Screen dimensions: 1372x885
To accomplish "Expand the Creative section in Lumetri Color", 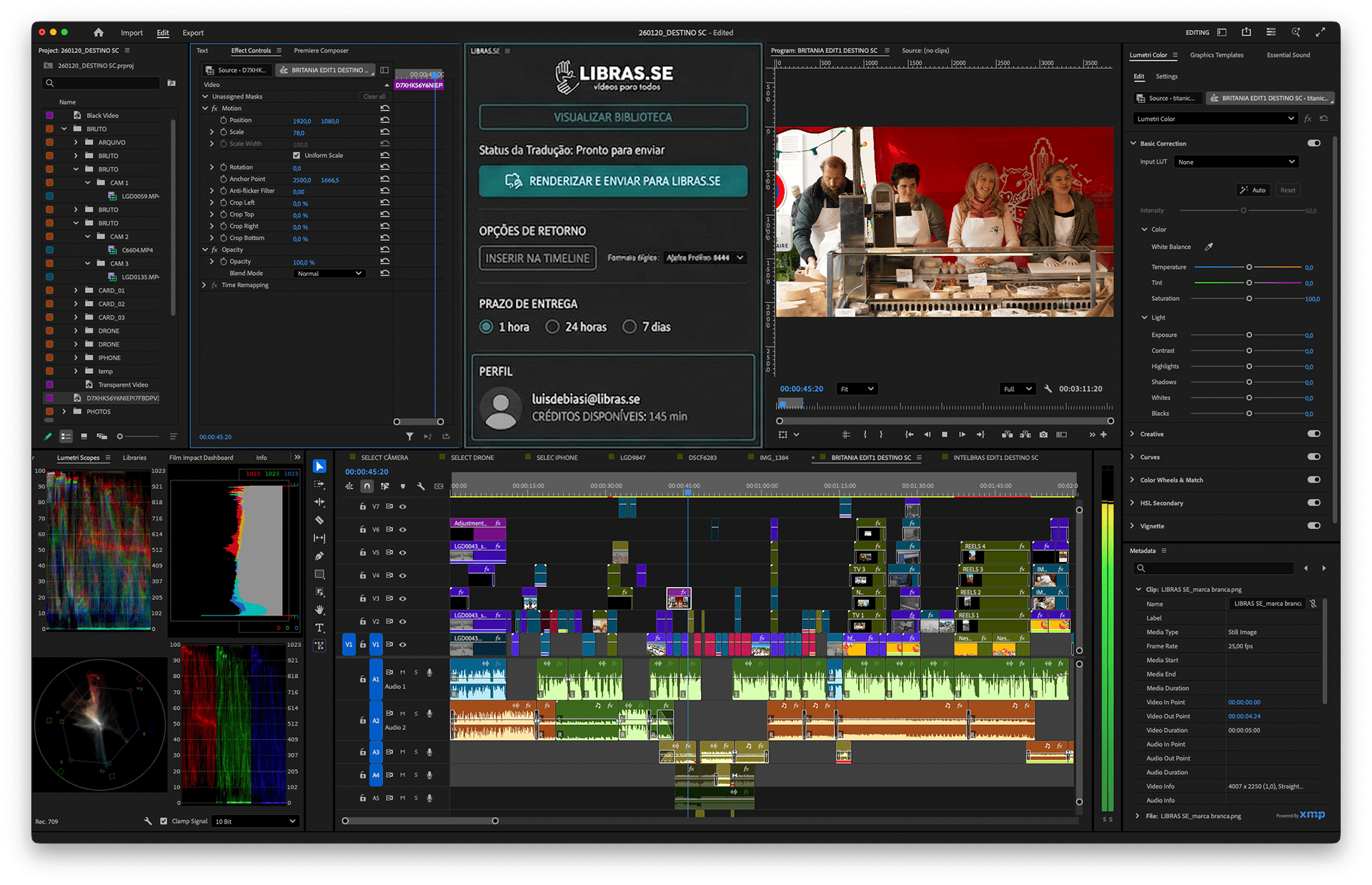I will (1132, 434).
